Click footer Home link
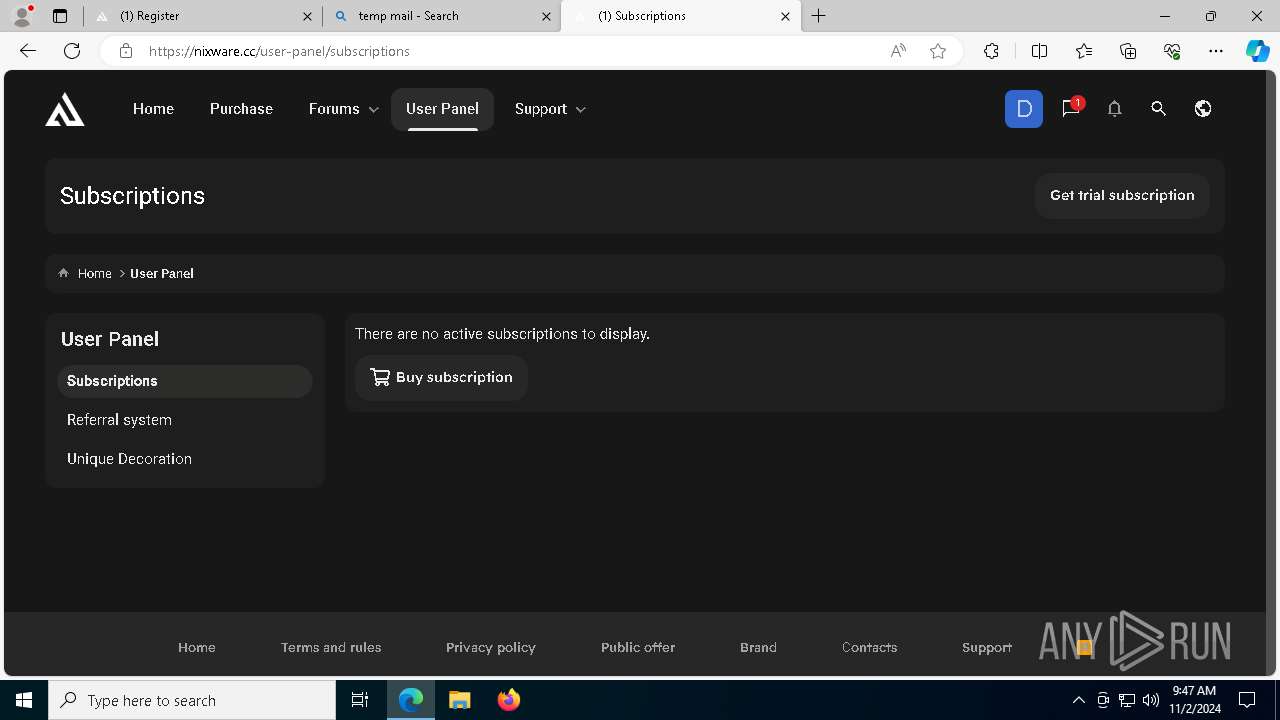This screenshot has height=720, width=1280. point(197,647)
